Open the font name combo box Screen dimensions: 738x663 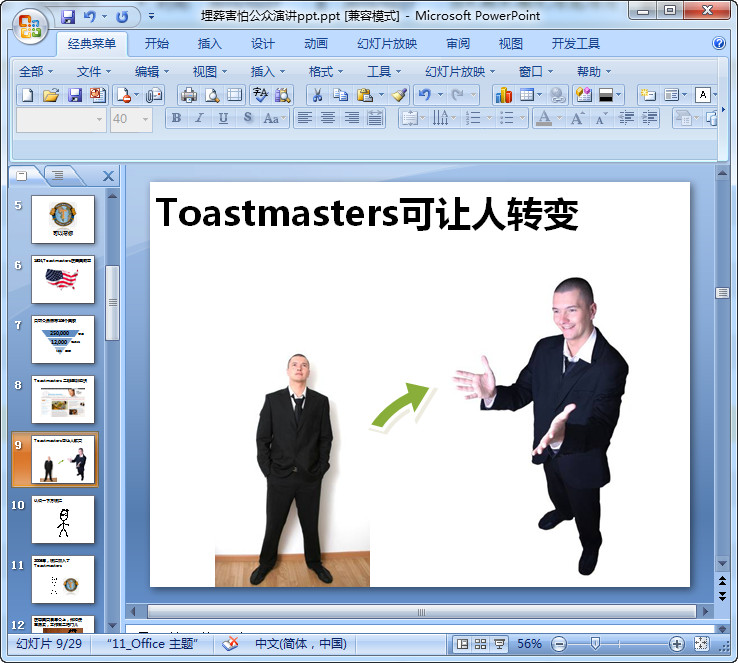pyautogui.click(x=61, y=119)
